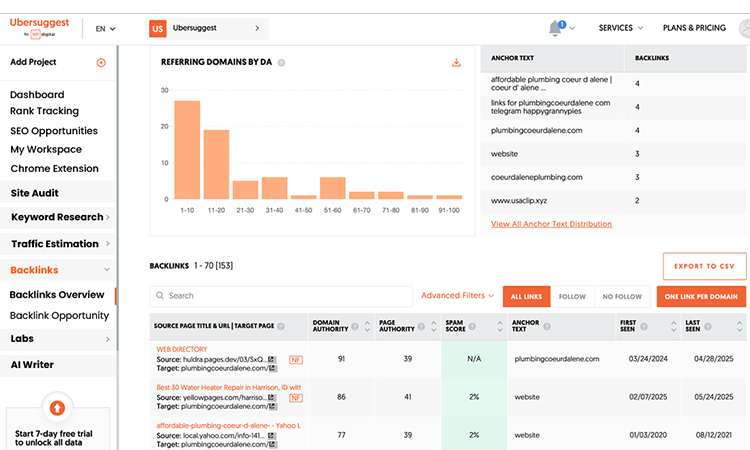Image resolution: width=750 pixels, height=450 pixels.
Task: Open SEO Opportunities
Action: 54,131
